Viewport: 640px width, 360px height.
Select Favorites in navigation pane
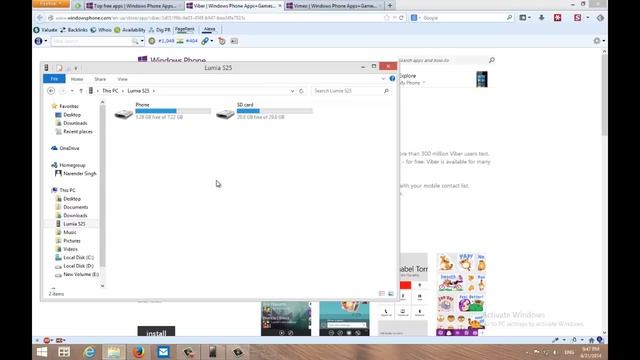pyautogui.click(x=69, y=106)
